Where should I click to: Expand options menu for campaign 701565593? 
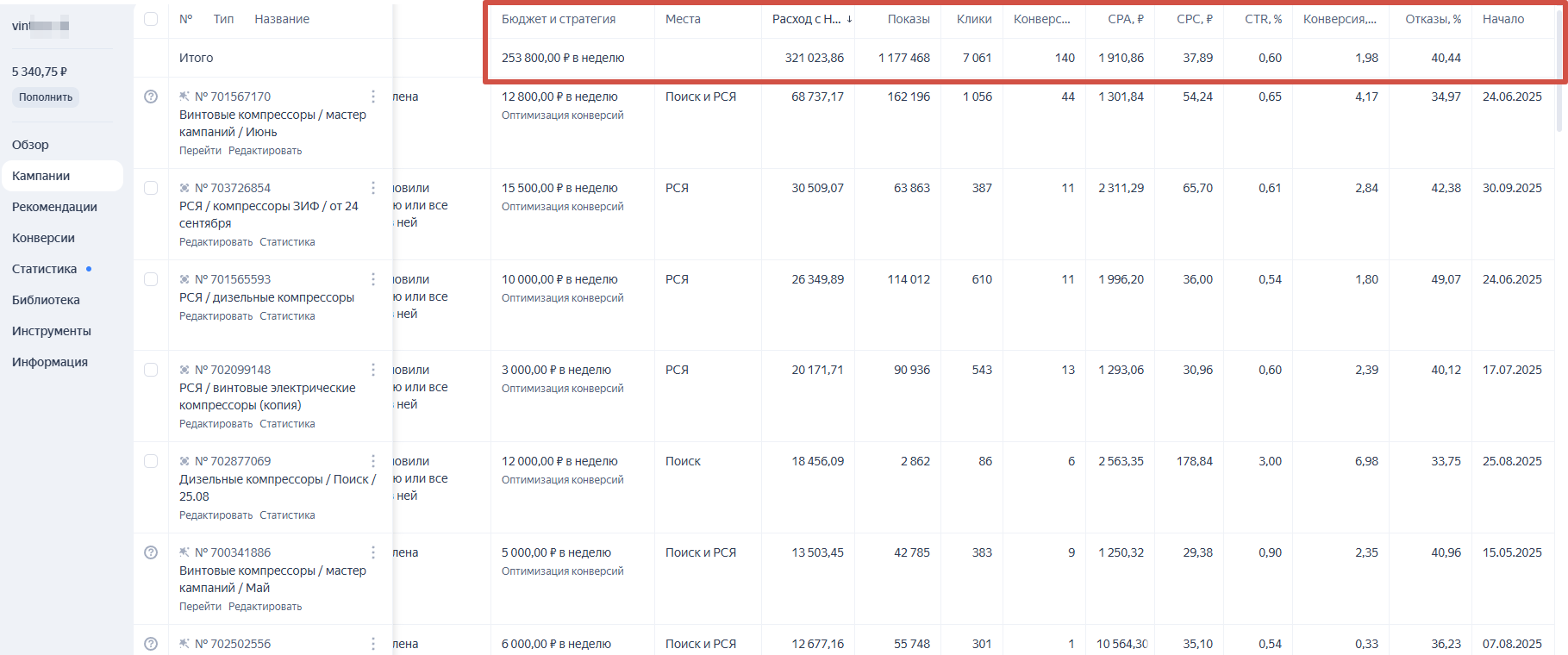pyautogui.click(x=372, y=279)
